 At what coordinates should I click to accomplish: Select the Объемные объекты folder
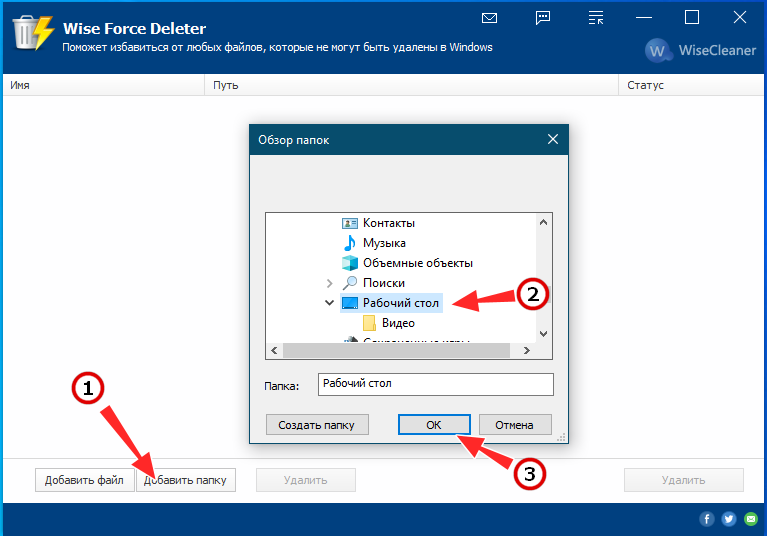418,263
